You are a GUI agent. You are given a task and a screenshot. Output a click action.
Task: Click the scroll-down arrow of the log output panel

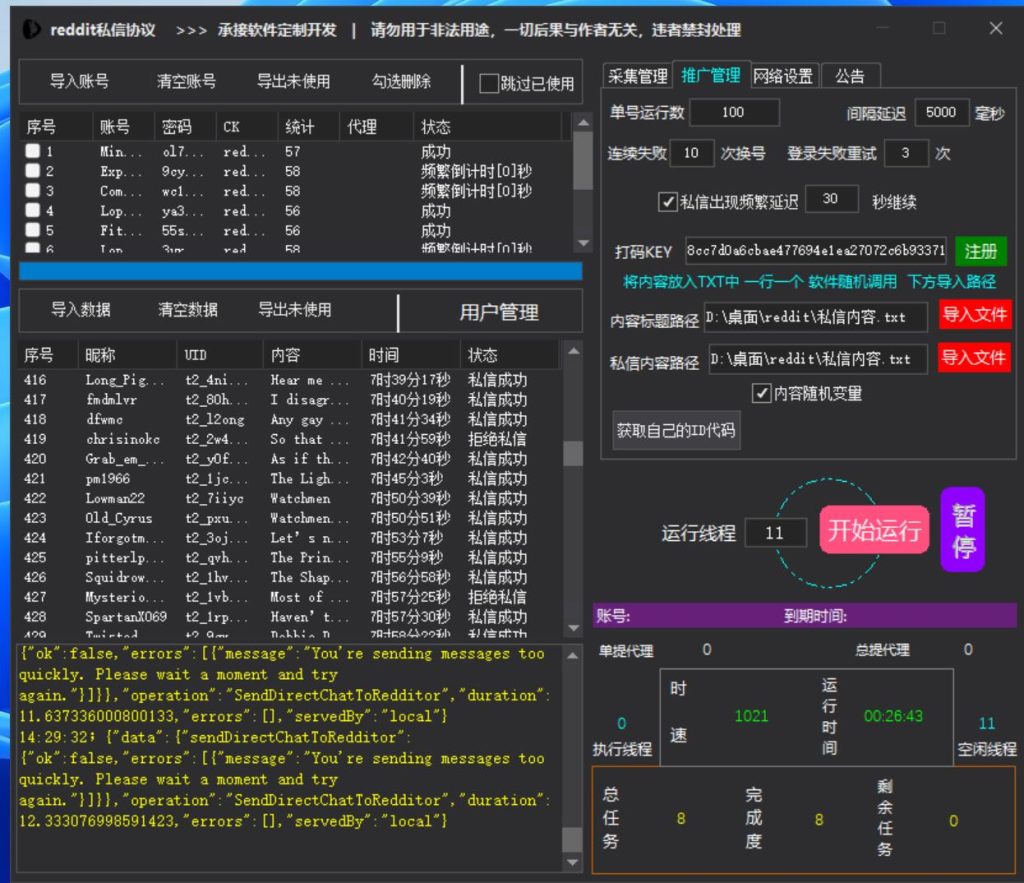[572, 862]
